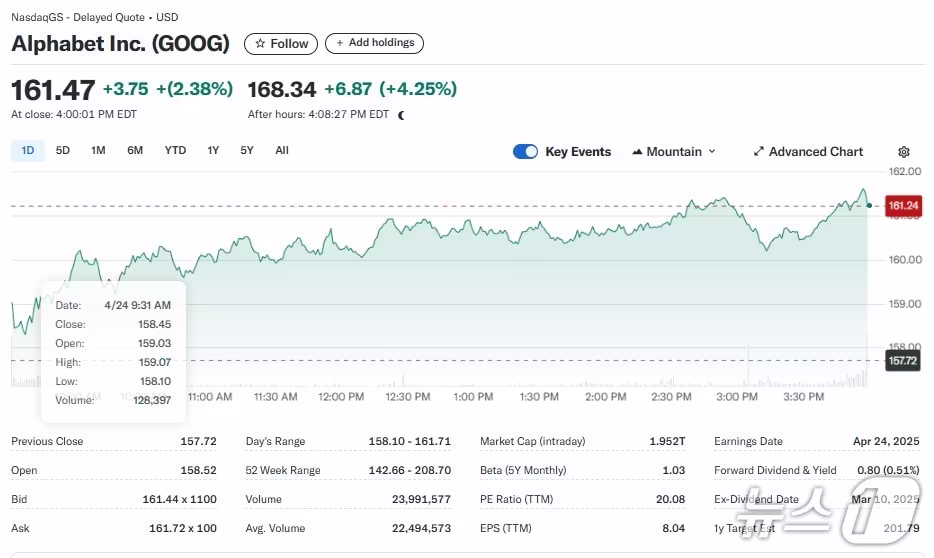Expand the Mountain chart style dropdown
This screenshot has width=934, height=558.
(x=712, y=152)
